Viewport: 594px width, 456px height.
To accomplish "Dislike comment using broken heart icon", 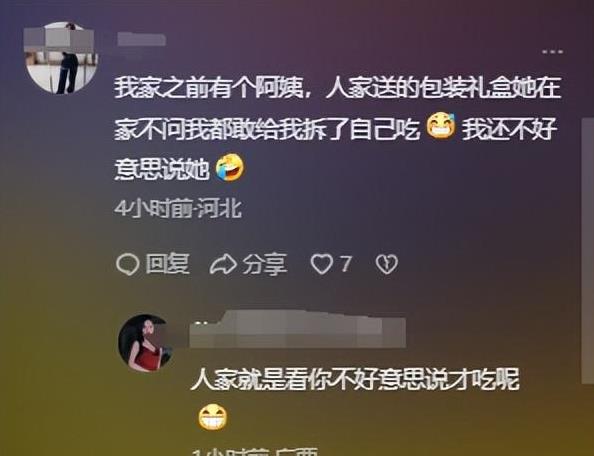I will (386, 264).
